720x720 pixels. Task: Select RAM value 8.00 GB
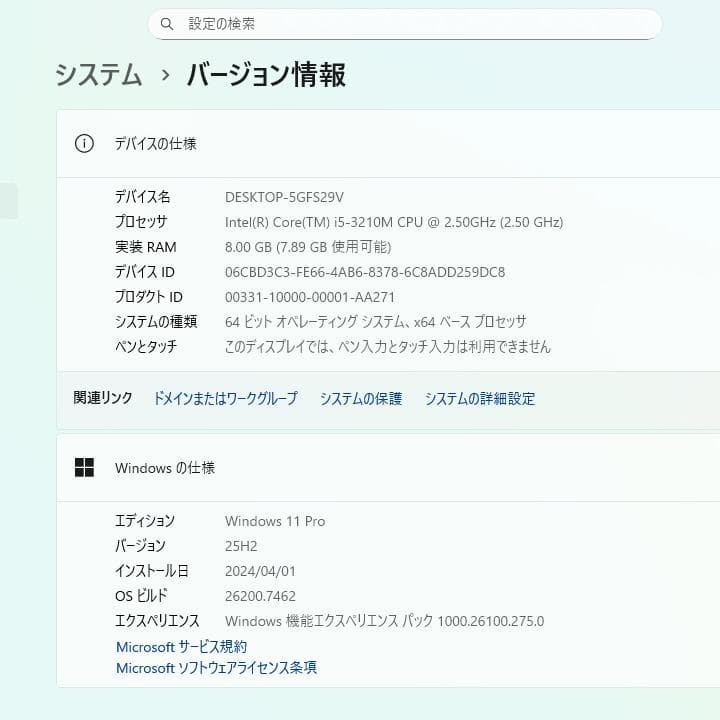pyautogui.click(x=248, y=247)
